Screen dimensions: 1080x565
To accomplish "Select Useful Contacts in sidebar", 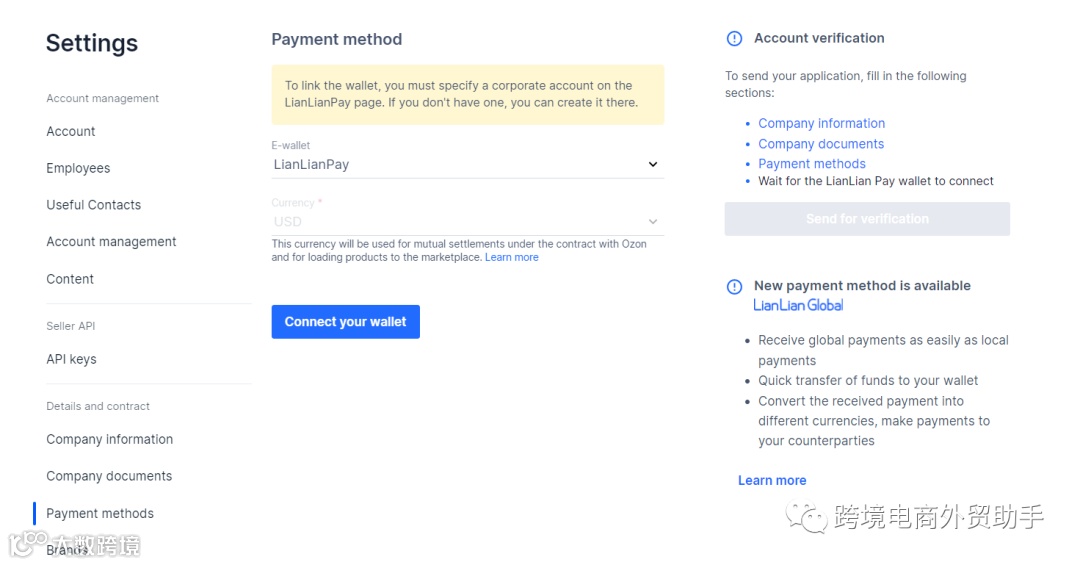I will 94,205.
